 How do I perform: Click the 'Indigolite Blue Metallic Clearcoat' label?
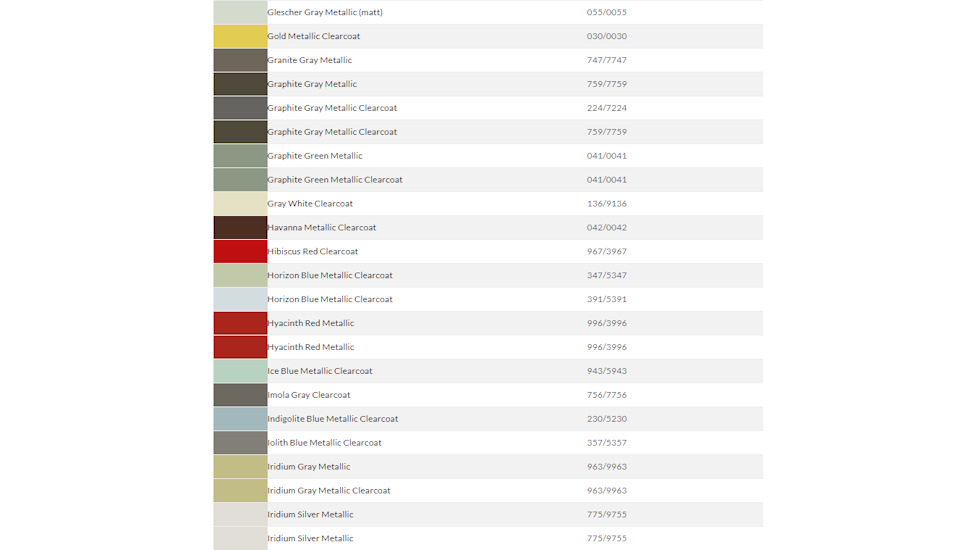332,418
